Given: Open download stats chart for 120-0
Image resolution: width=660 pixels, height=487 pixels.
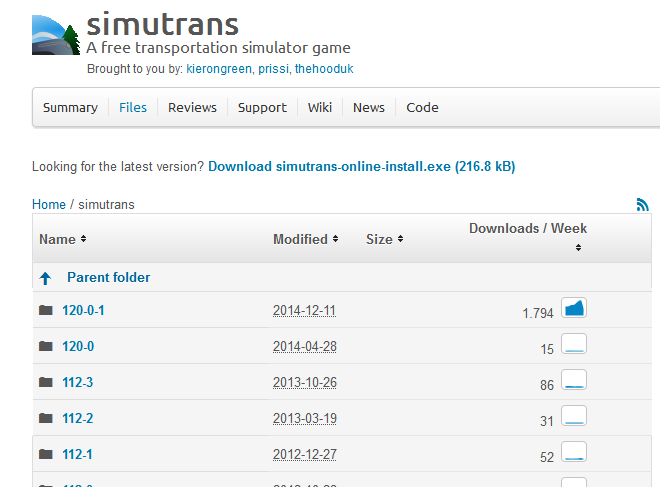Looking at the screenshot, I should 574,345.
